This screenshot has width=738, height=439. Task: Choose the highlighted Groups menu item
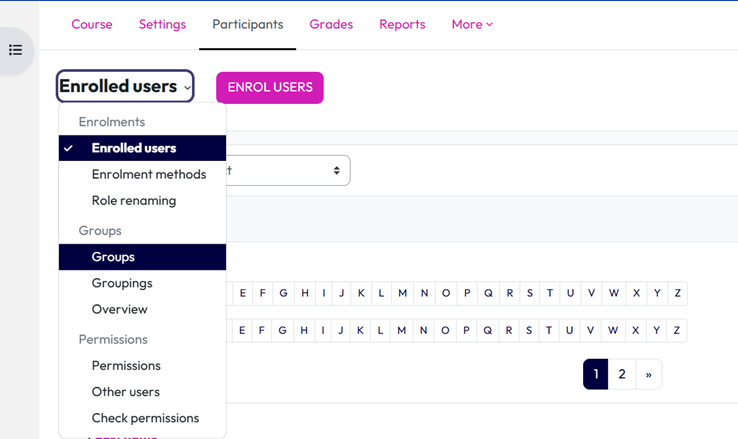[142, 257]
